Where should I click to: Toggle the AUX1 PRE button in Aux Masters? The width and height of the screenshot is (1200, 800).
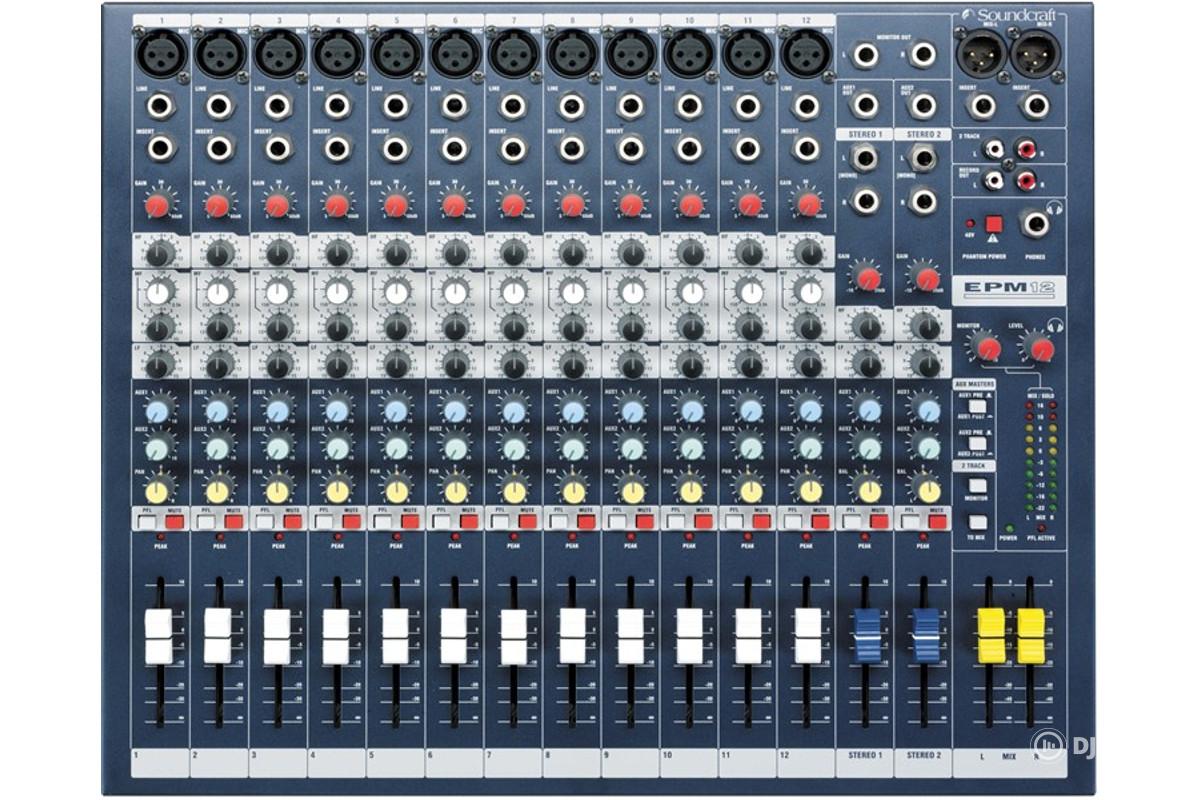coord(978,406)
